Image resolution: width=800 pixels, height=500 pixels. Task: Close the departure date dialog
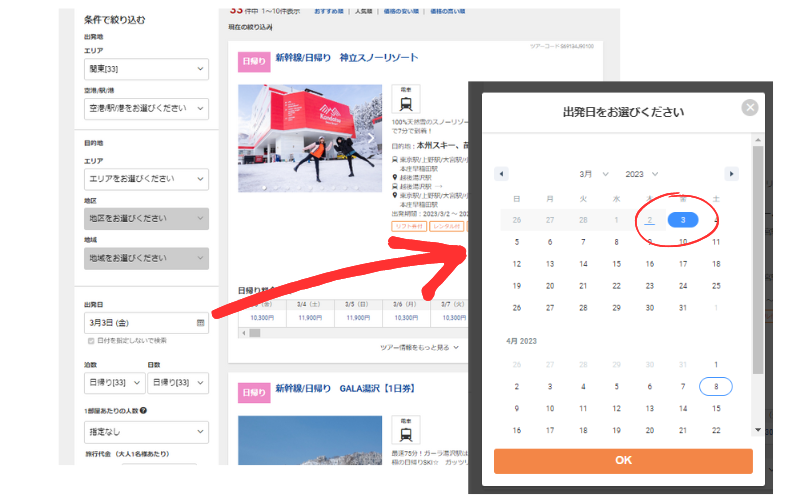(x=749, y=108)
